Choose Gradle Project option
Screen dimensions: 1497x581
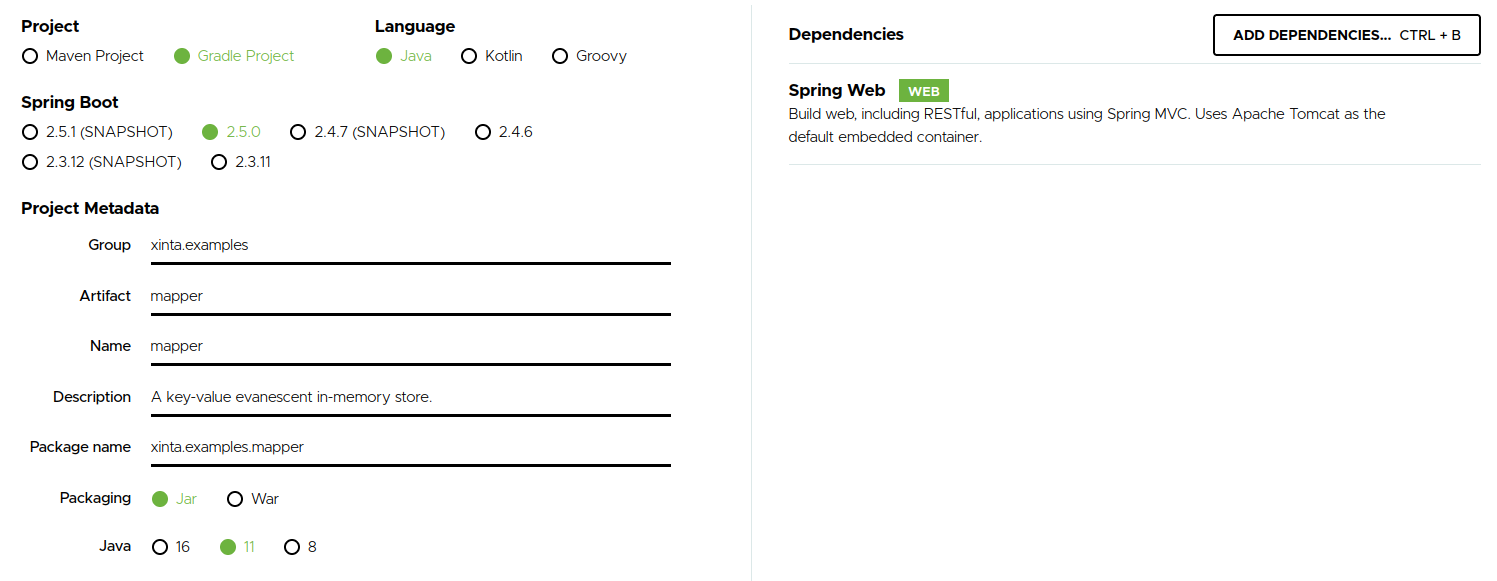[182, 56]
